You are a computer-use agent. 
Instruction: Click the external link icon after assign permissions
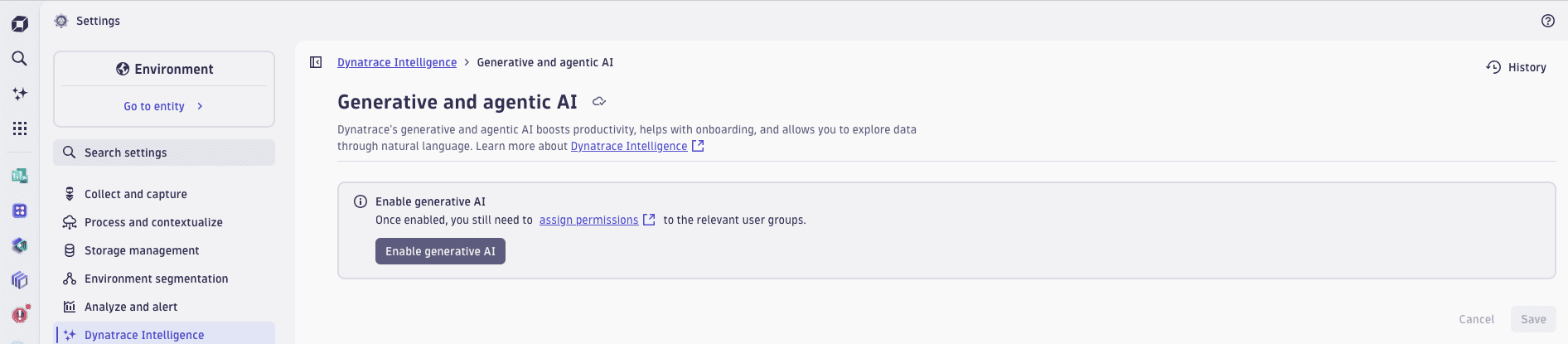pyautogui.click(x=649, y=220)
